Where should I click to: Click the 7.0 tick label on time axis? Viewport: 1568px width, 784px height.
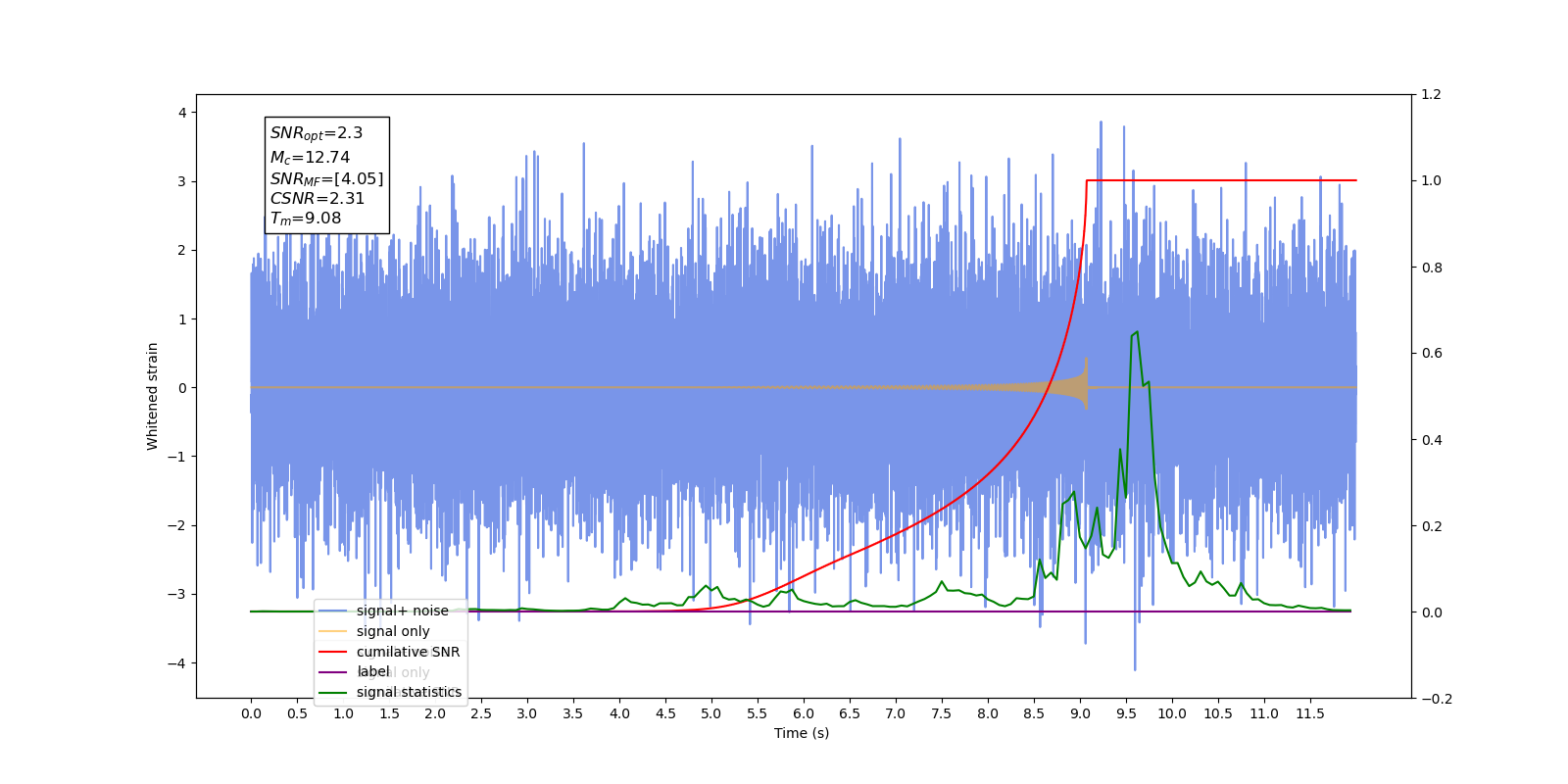tap(896, 713)
